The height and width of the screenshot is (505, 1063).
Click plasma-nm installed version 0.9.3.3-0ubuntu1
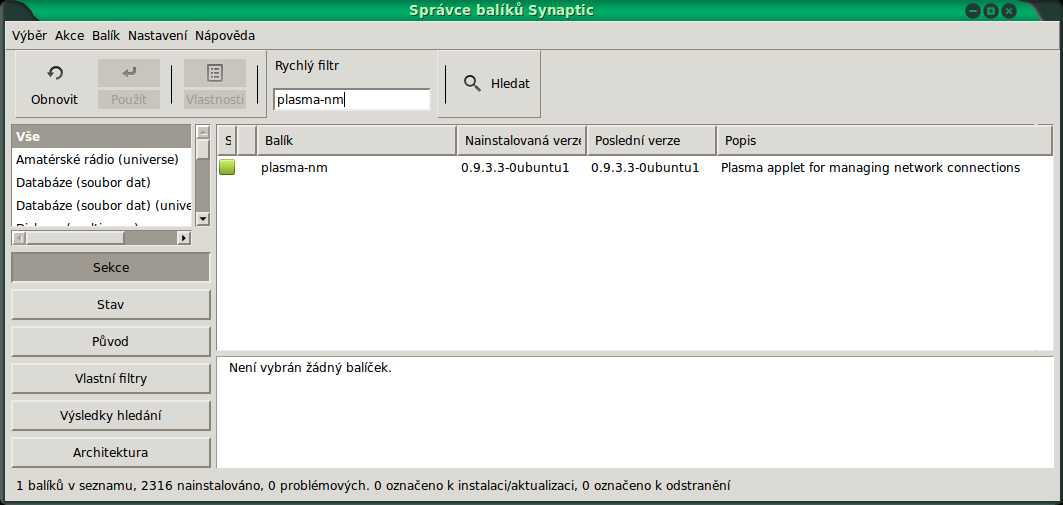(515, 167)
